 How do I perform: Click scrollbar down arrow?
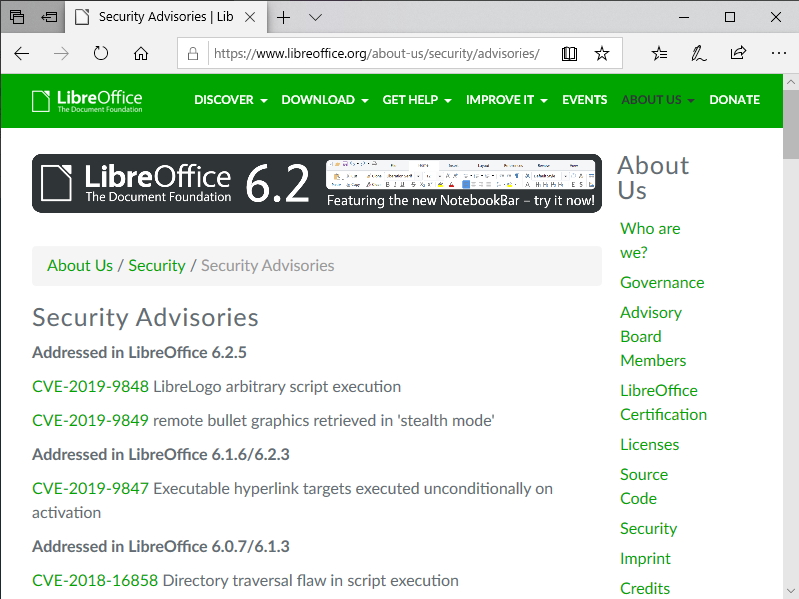[791, 591]
